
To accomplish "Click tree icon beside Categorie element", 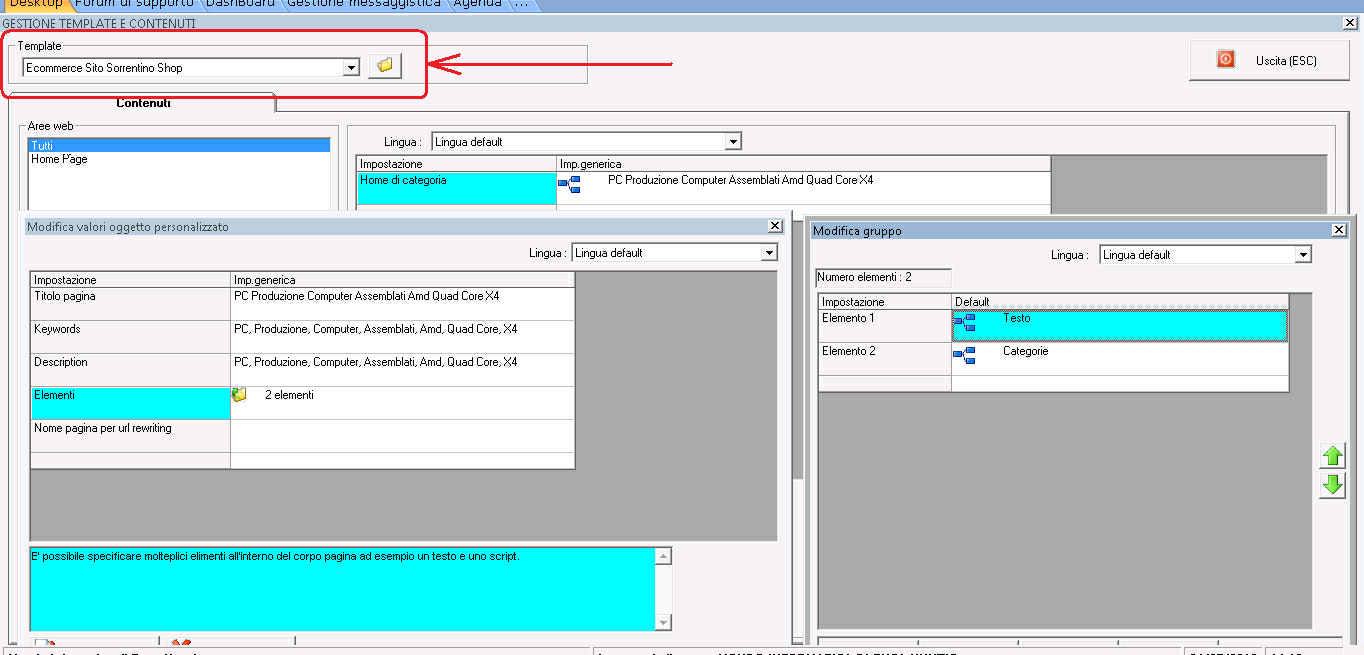I will (x=964, y=354).
